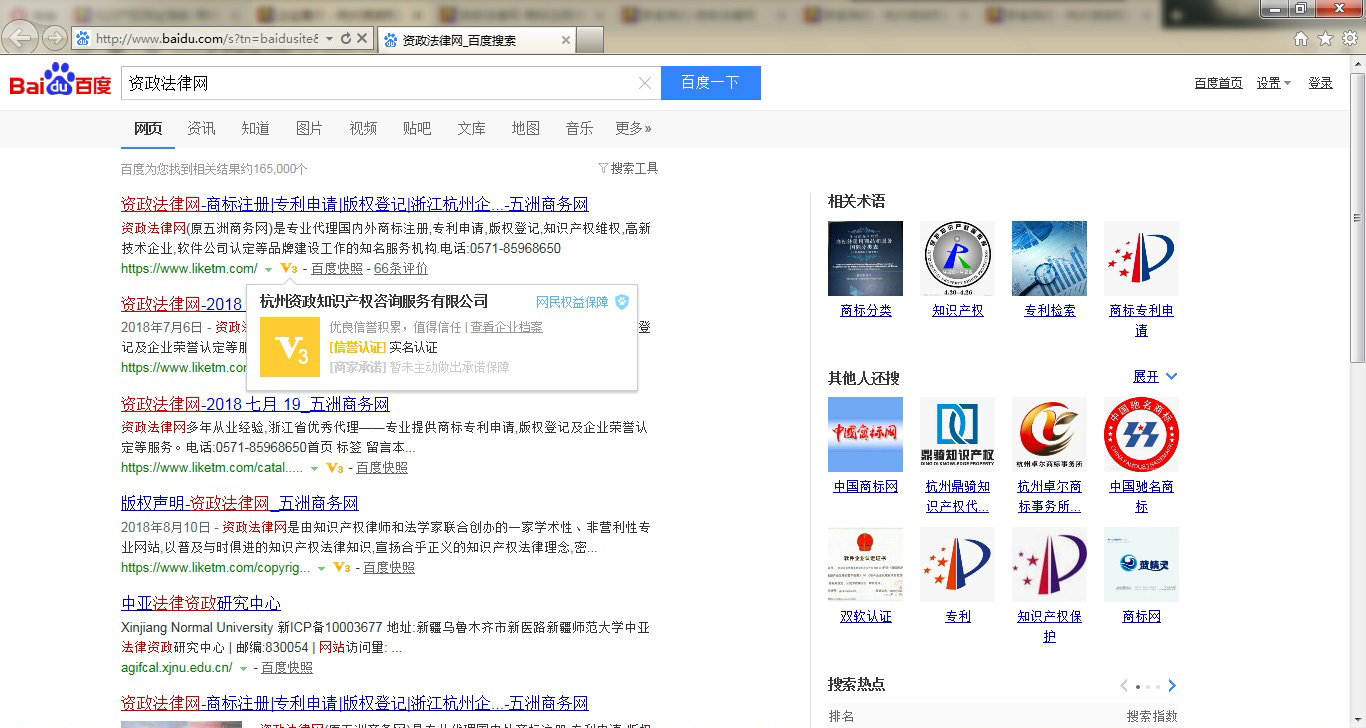1366x728 pixels.
Task: Open the 杭州鼎骑知识产权 thumbnail image
Action: pos(957,434)
